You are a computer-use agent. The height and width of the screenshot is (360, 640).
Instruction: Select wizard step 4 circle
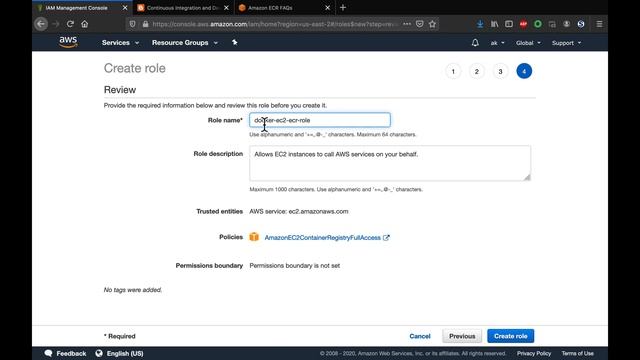point(524,71)
